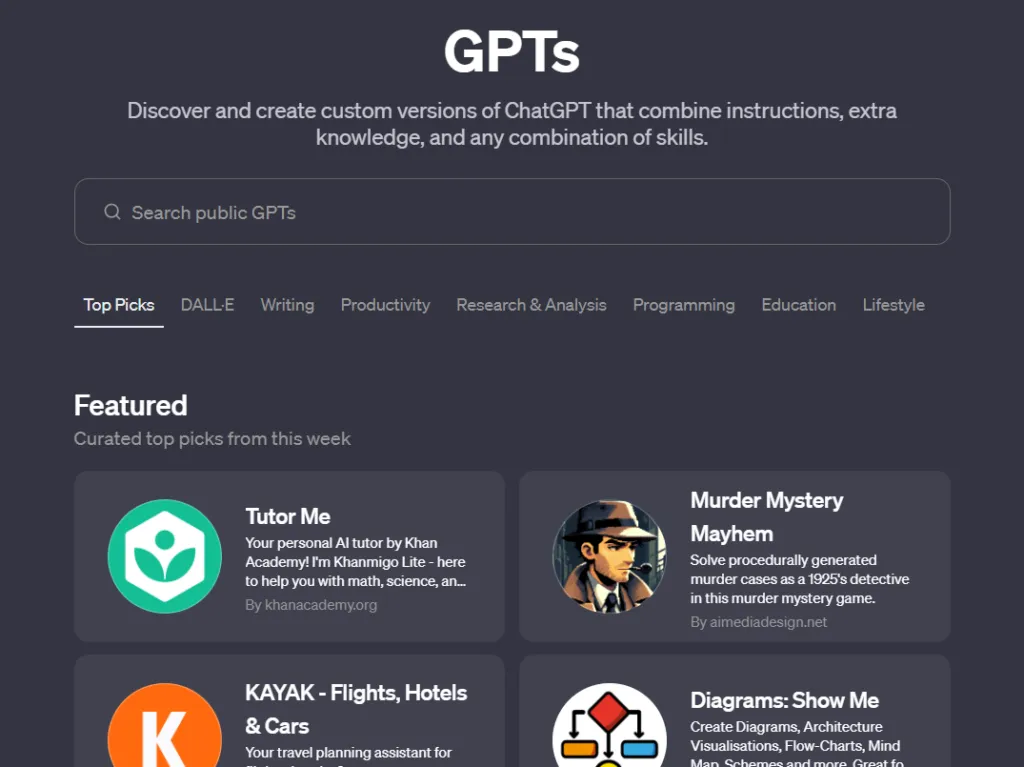Switch to the Programming tab
1024x767 pixels.
(x=684, y=305)
